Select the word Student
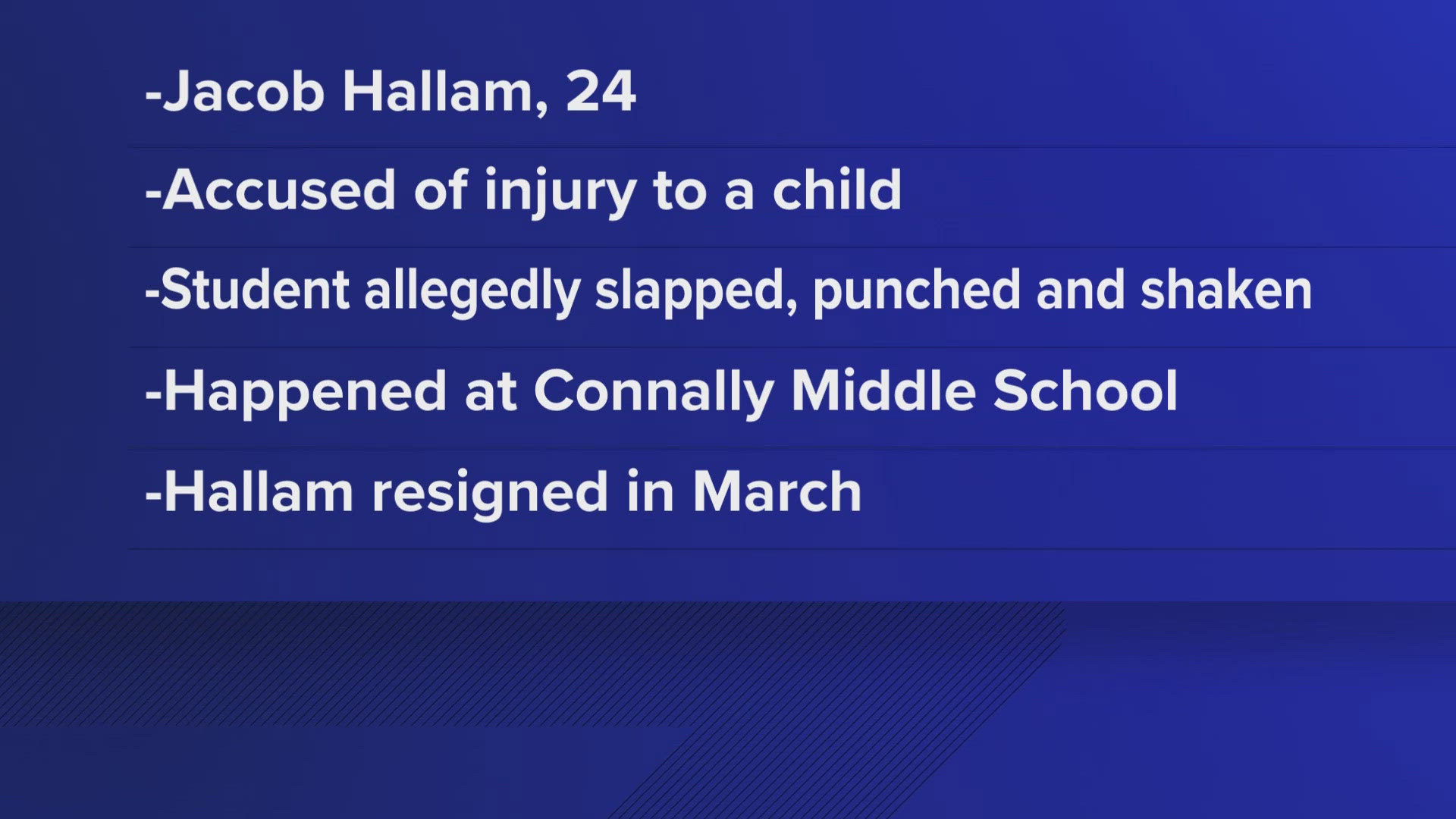This screenshot has height=819, width=1456. (x=255, y=290)
